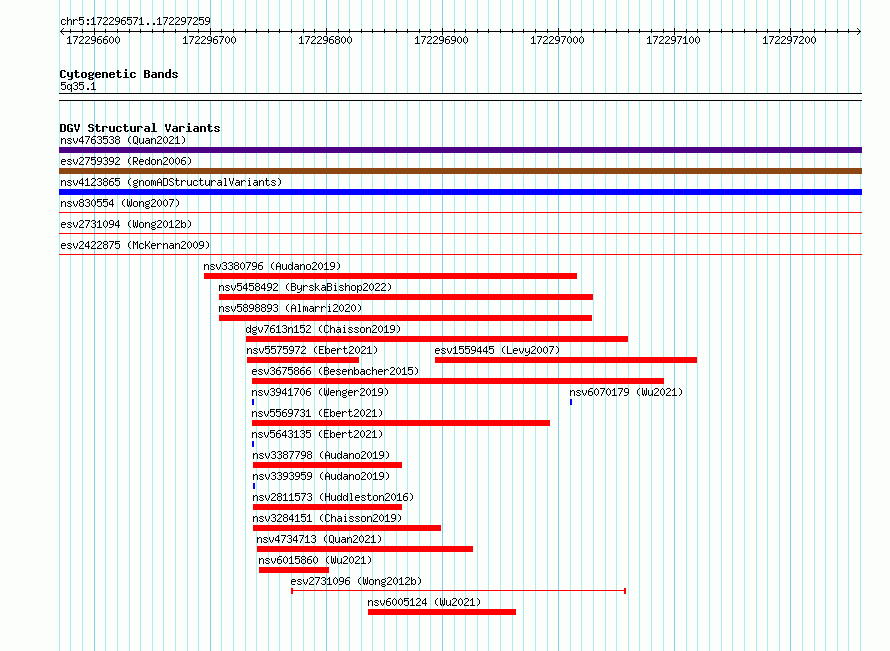Click the esv2731096 (Wong2012b) thin span line

pyautogui.click(x=459, y=591)
